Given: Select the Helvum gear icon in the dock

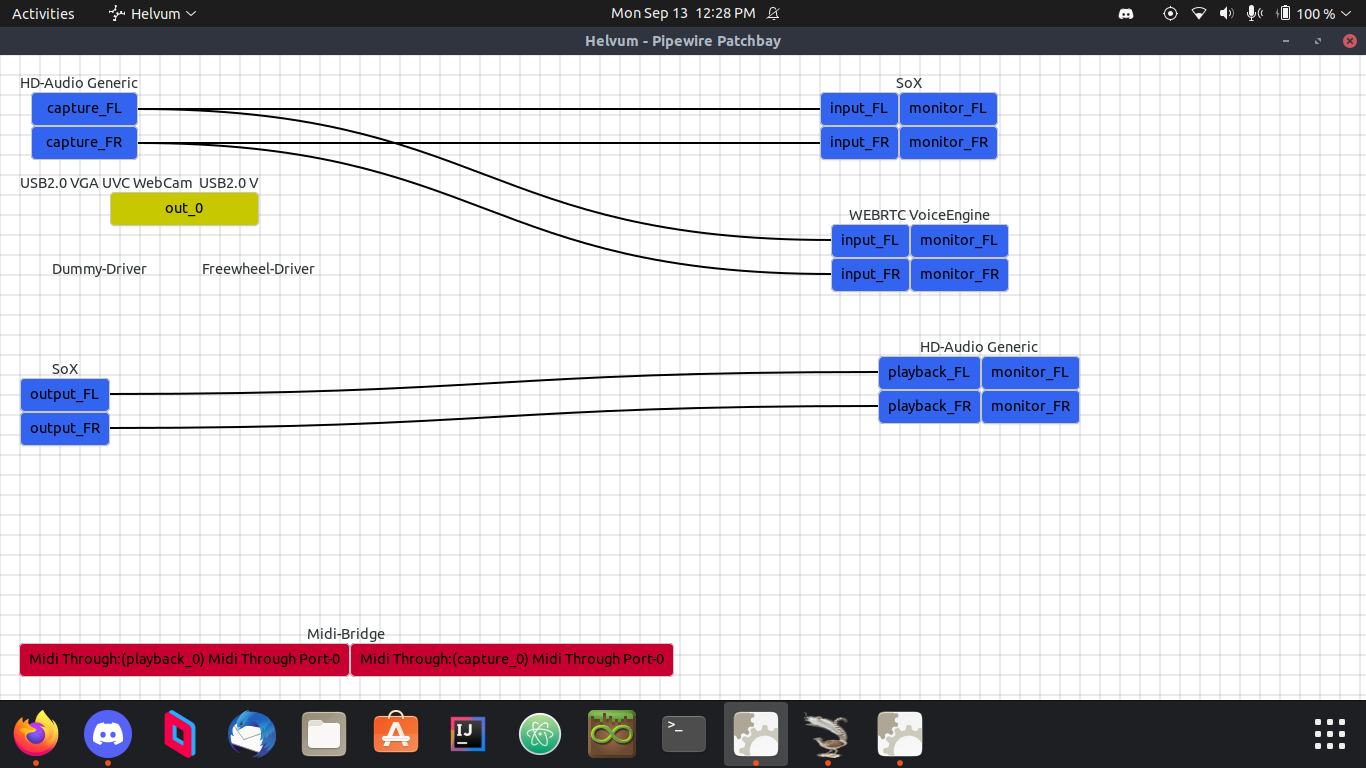Looking at the screenshot, I should pyautogui.click(x=755, y=733).
